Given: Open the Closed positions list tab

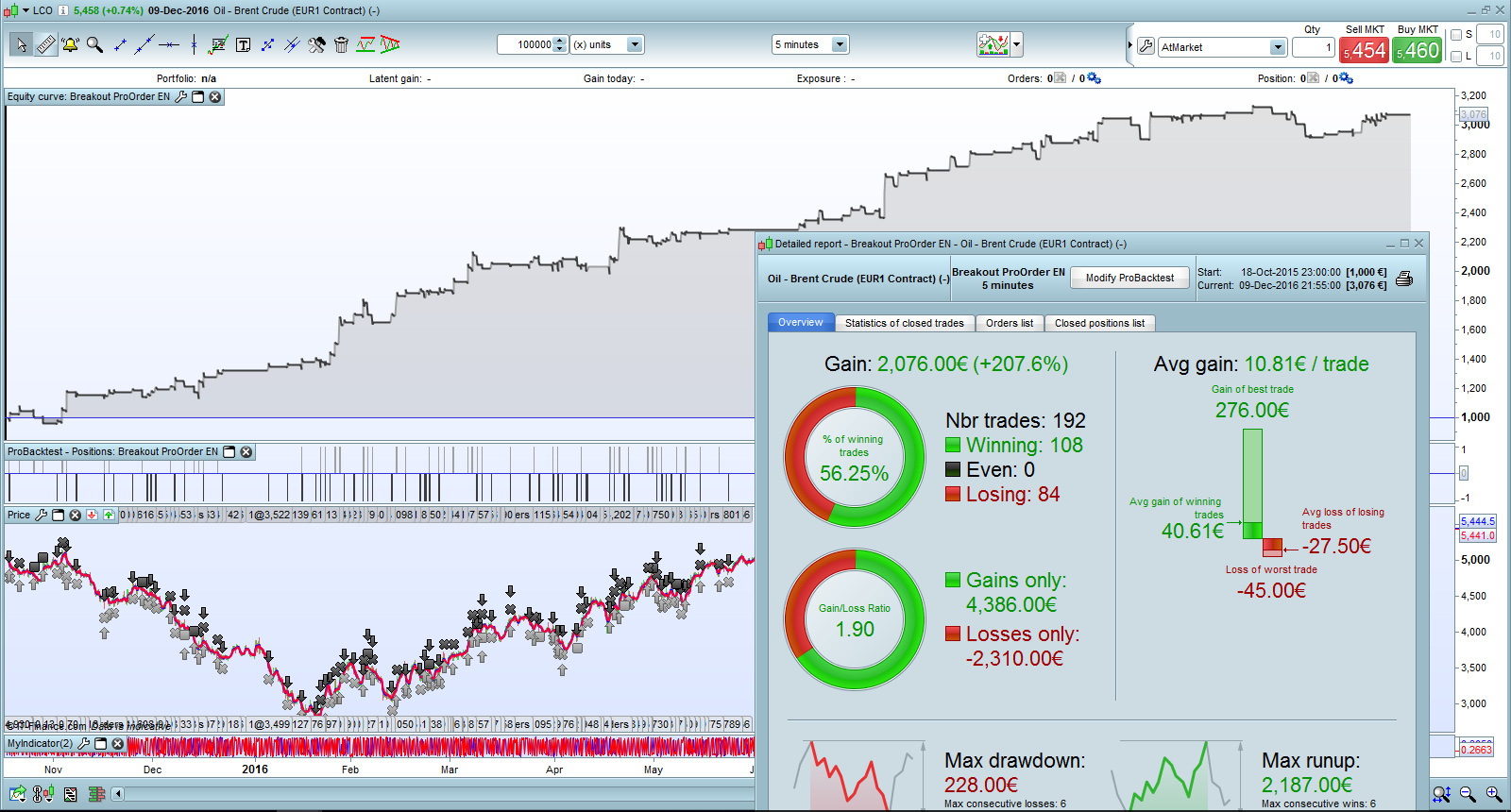Looking at the screenshot, I should [1099, 323].
